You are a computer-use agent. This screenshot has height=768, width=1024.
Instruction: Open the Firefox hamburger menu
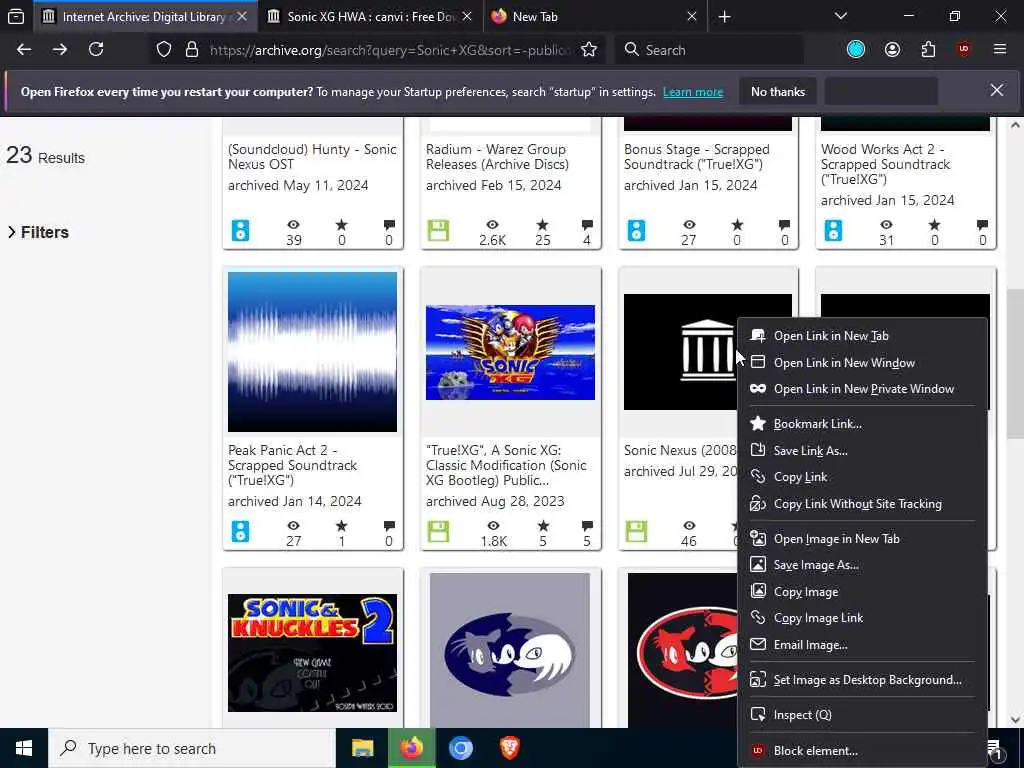(1000, 49)
